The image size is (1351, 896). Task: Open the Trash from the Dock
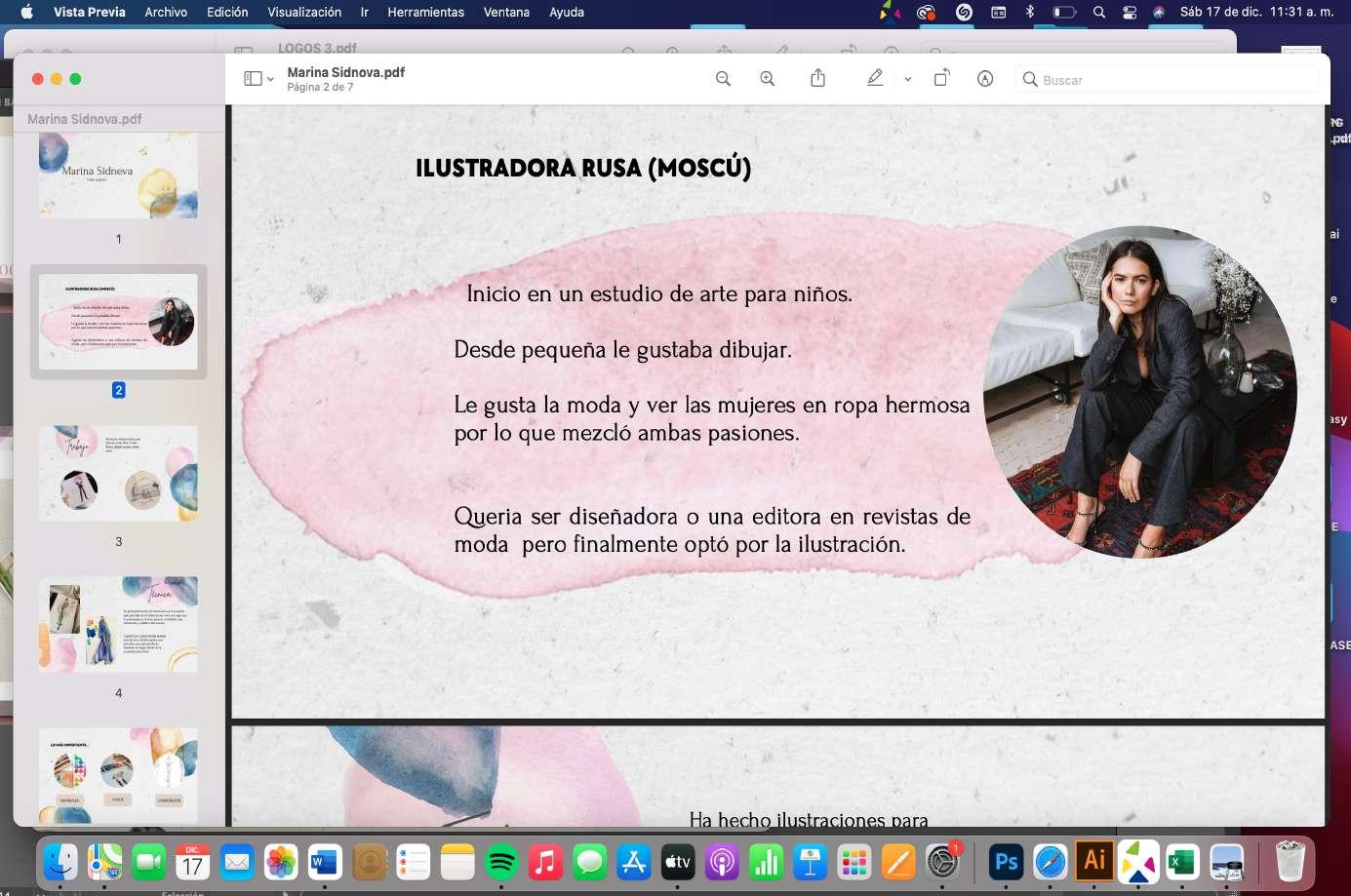(x=1292, y=862)
